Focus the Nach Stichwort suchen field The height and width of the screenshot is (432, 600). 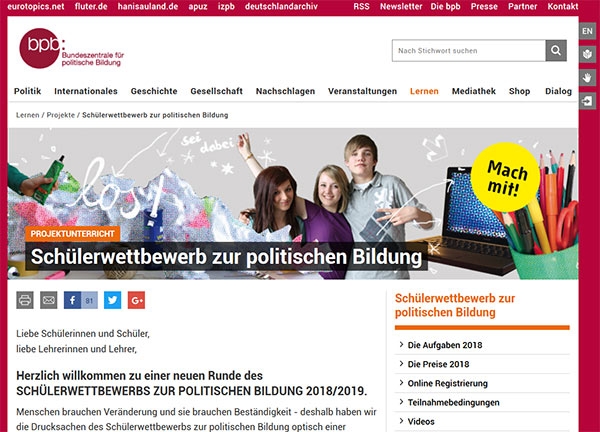[x=469, y=51]
